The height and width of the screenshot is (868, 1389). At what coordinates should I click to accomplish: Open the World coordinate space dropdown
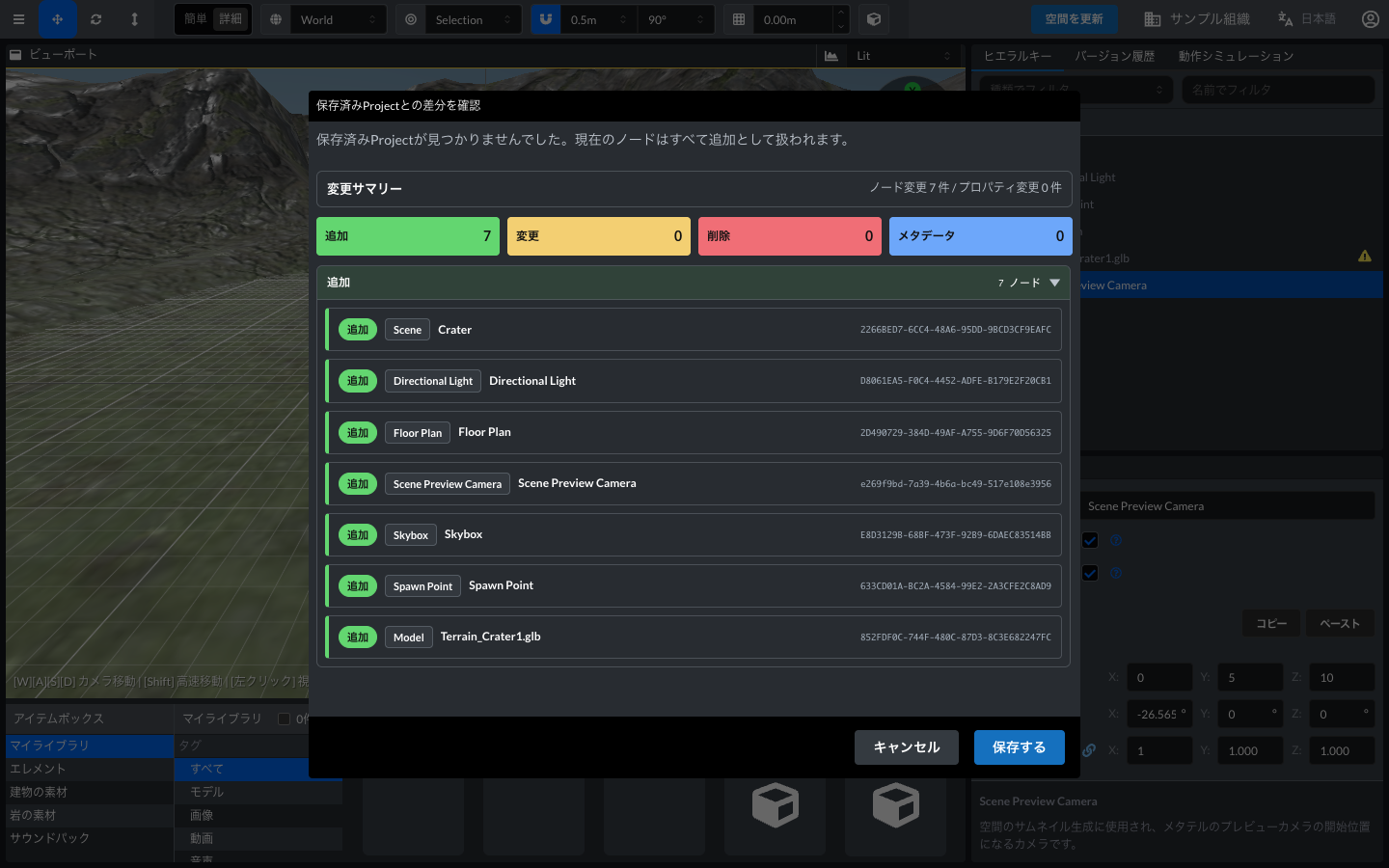[339, 19]
